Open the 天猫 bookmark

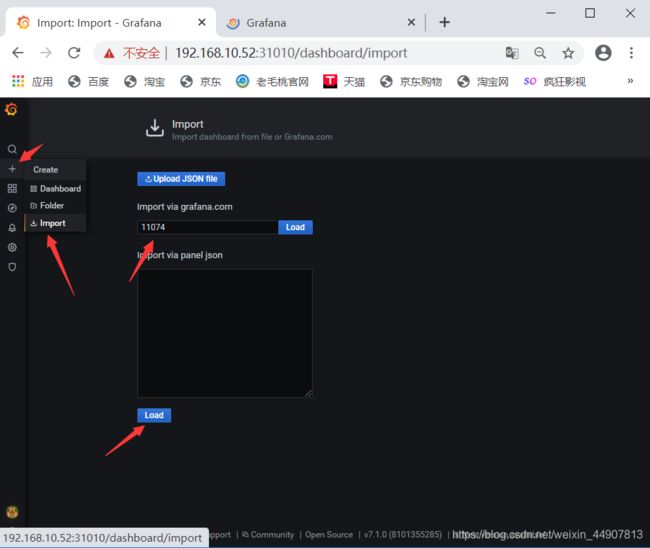(x=344, y=82)
